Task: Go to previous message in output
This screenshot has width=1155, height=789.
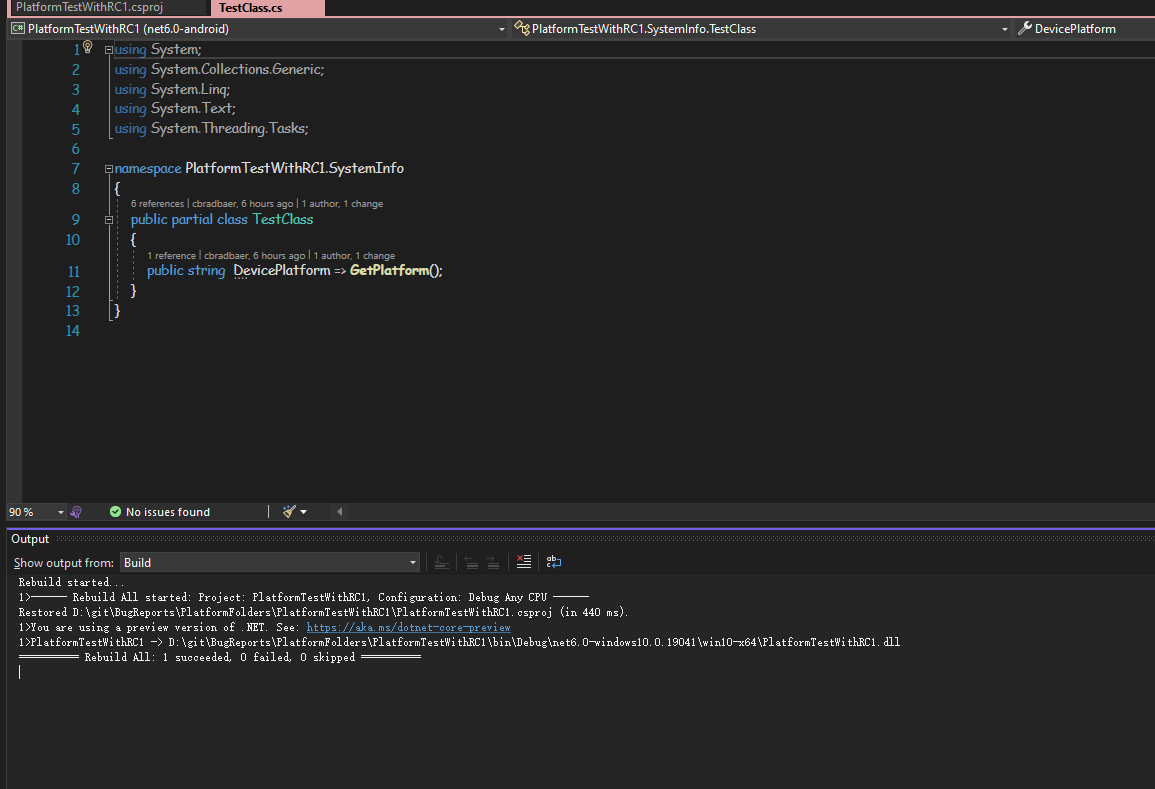Action: click(470, 561)
